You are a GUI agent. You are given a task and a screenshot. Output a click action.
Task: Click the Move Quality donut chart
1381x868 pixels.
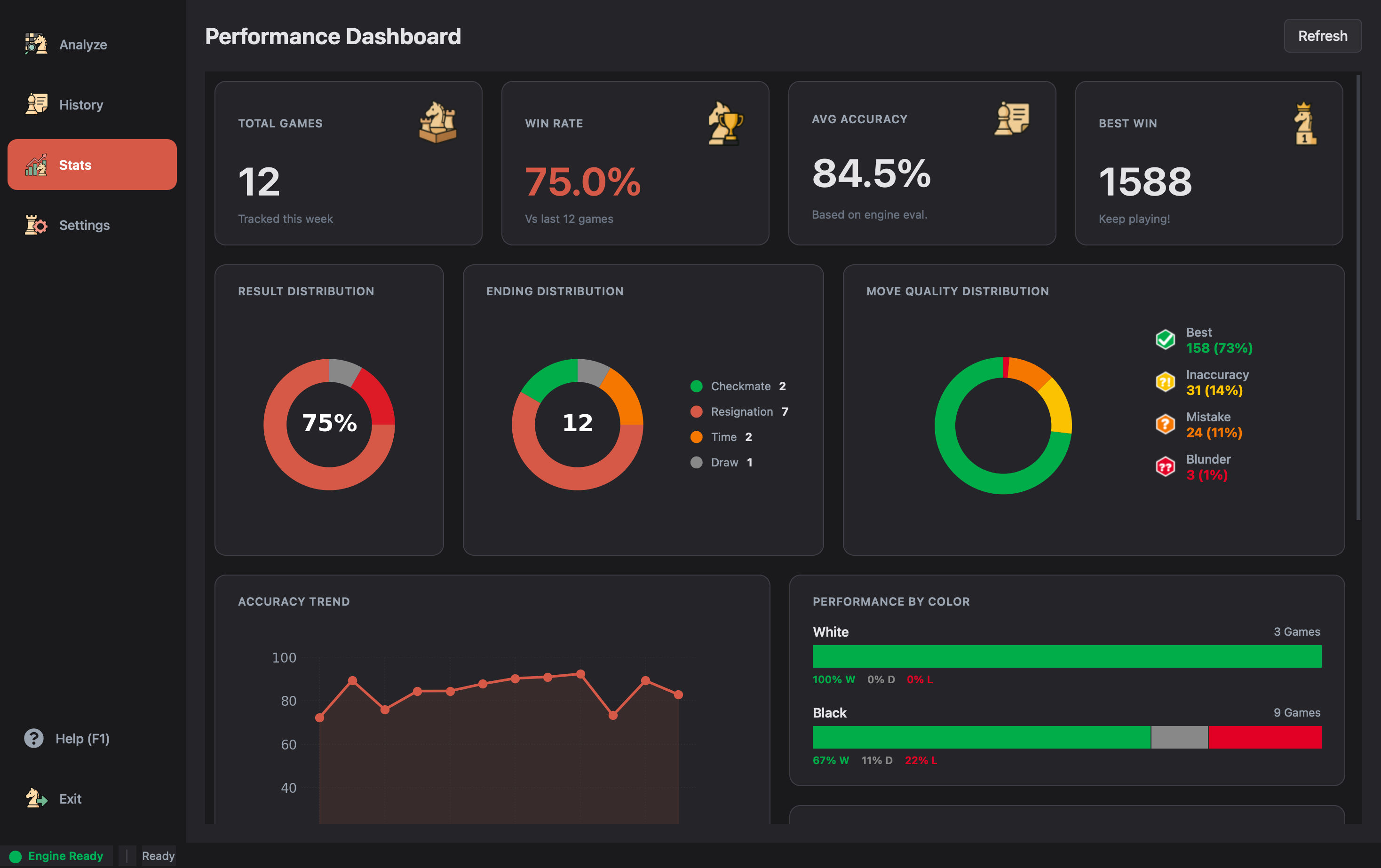(x=1003, y=426)
